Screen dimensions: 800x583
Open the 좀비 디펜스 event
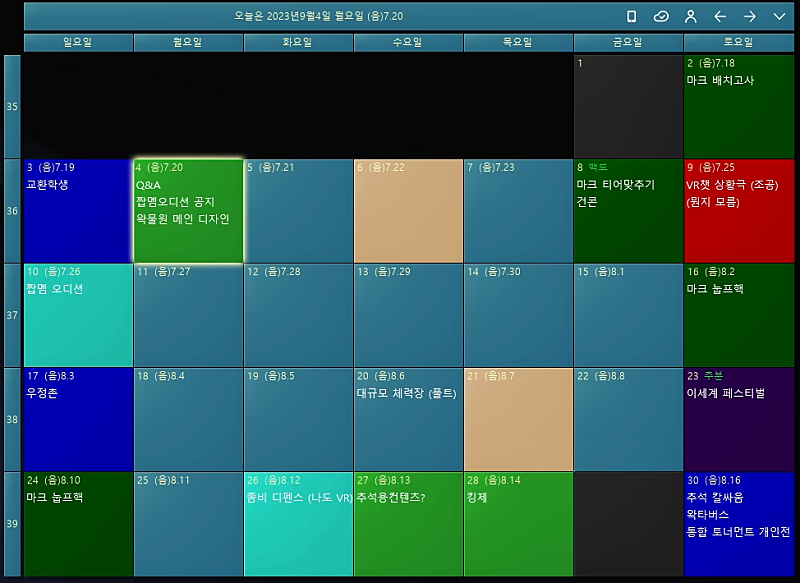[x=299, y=497]
